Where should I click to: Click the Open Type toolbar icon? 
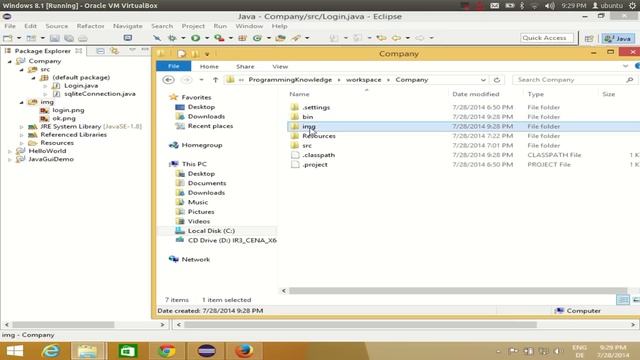[280, 38]
